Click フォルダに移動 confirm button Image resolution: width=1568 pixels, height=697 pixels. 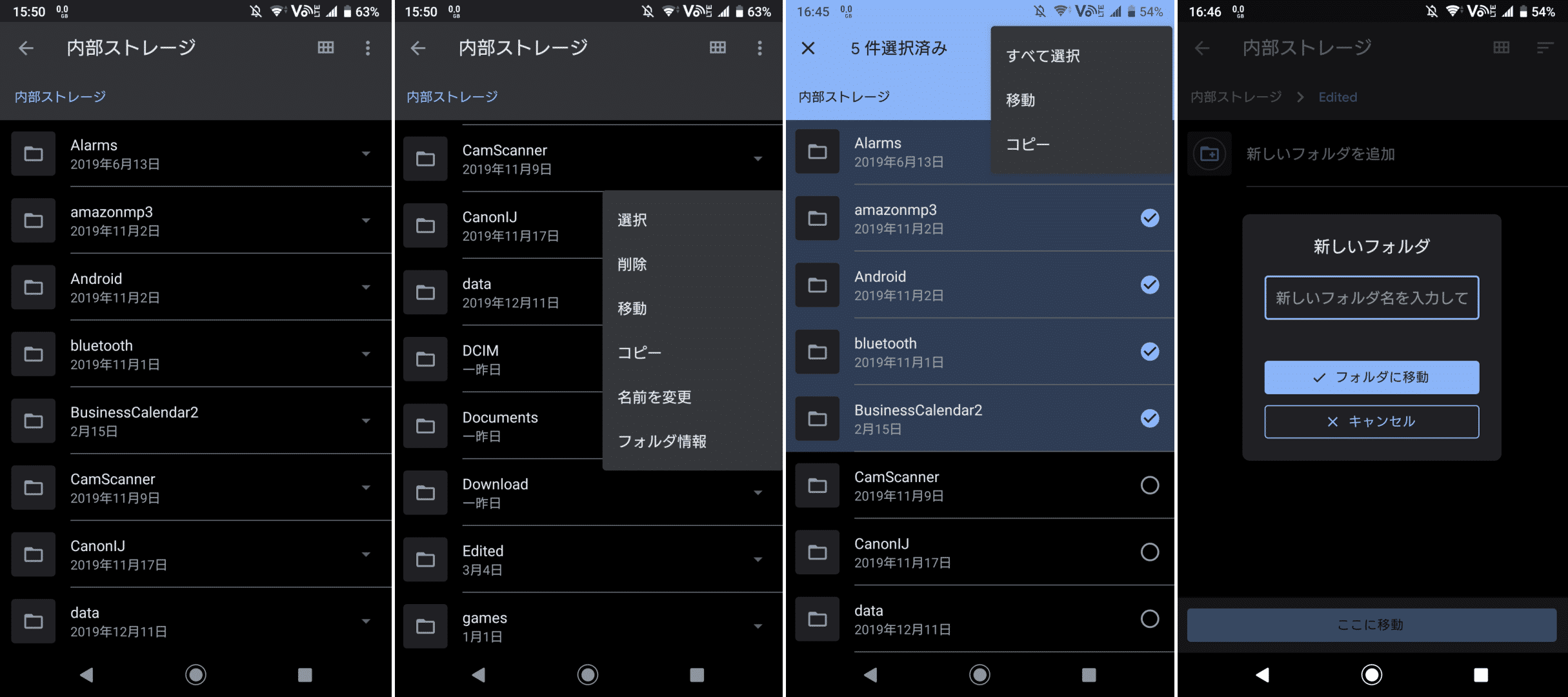point(1371,377)
